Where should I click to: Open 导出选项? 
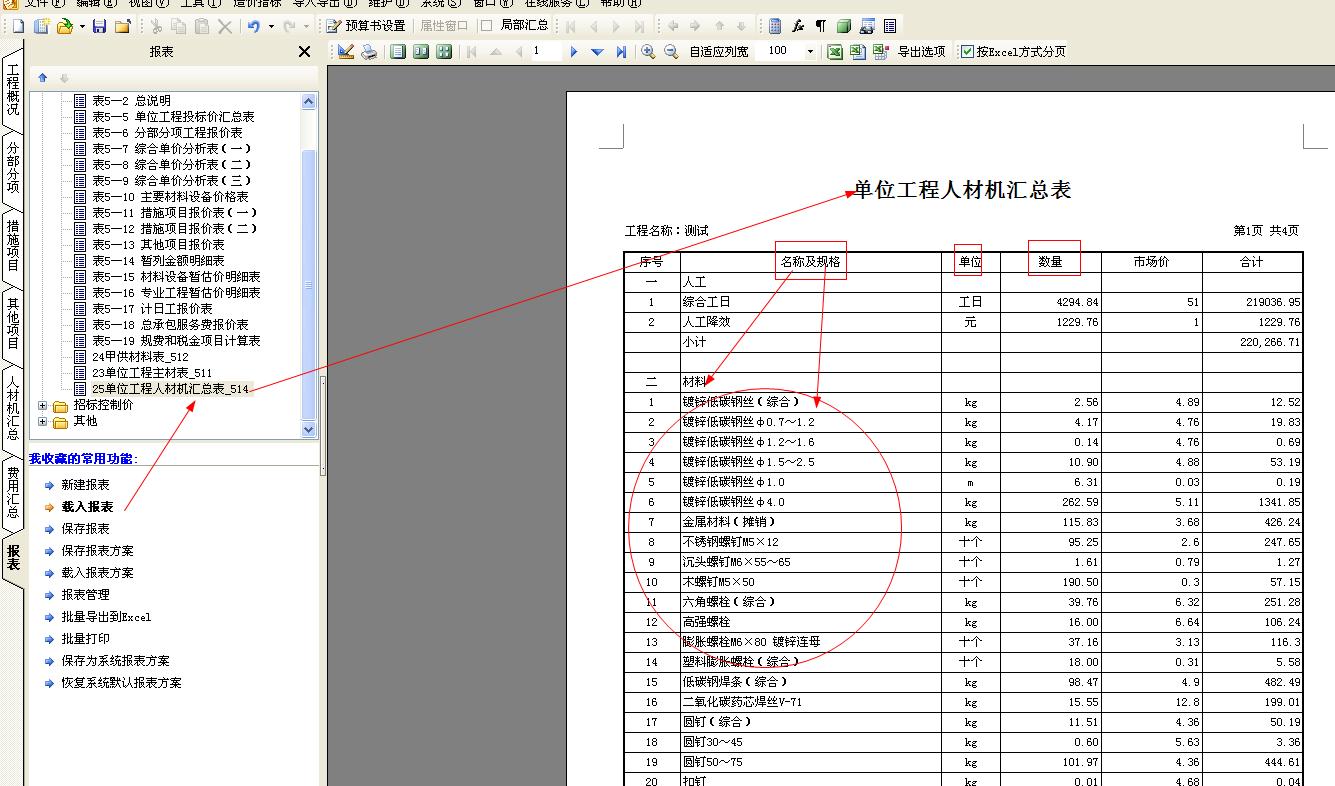pyautogui.click(x=921, y=51)
